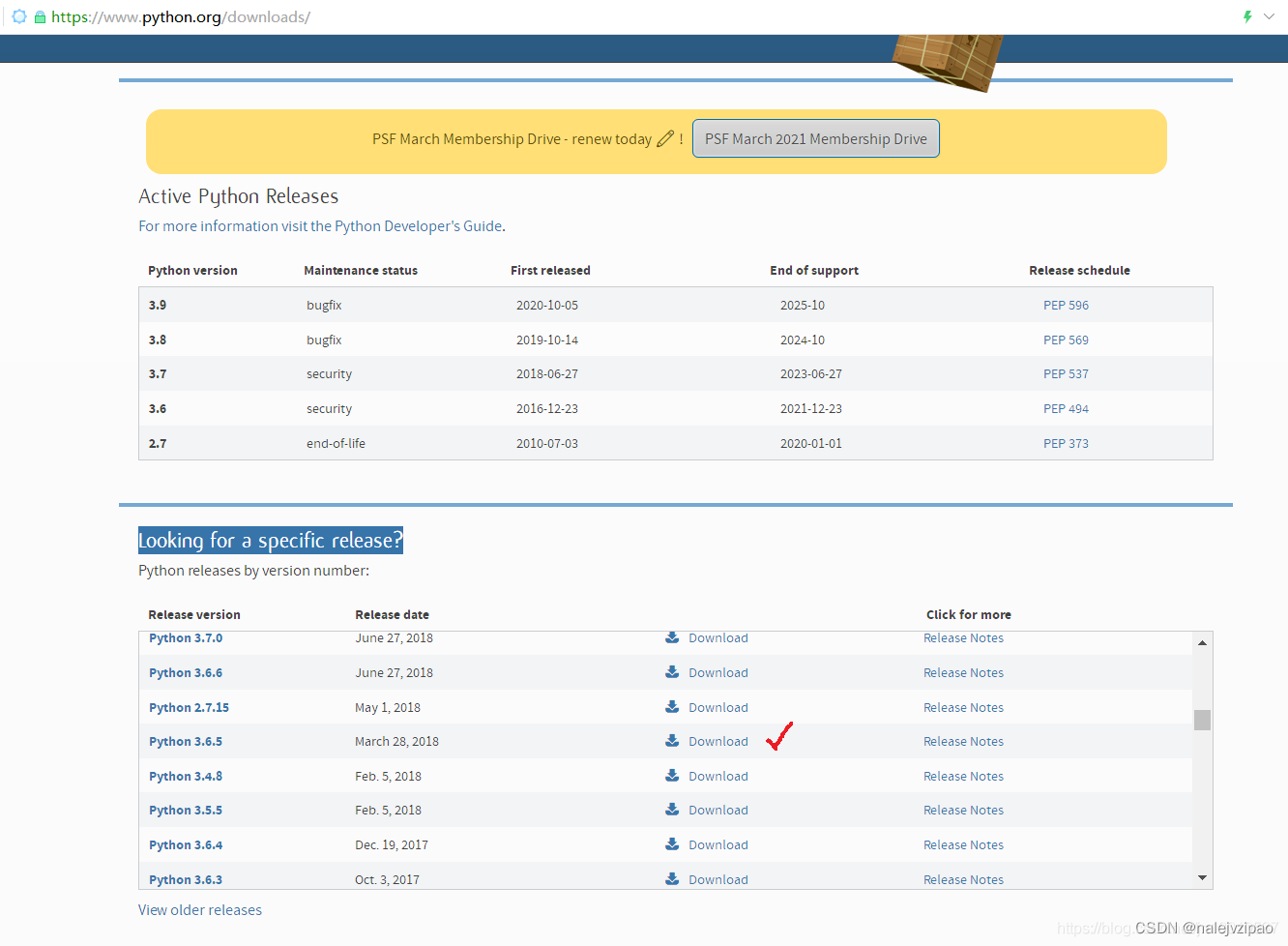Click the URL text in the address bar
This screenshot has height=946, width=1288.
click(181, 17)
